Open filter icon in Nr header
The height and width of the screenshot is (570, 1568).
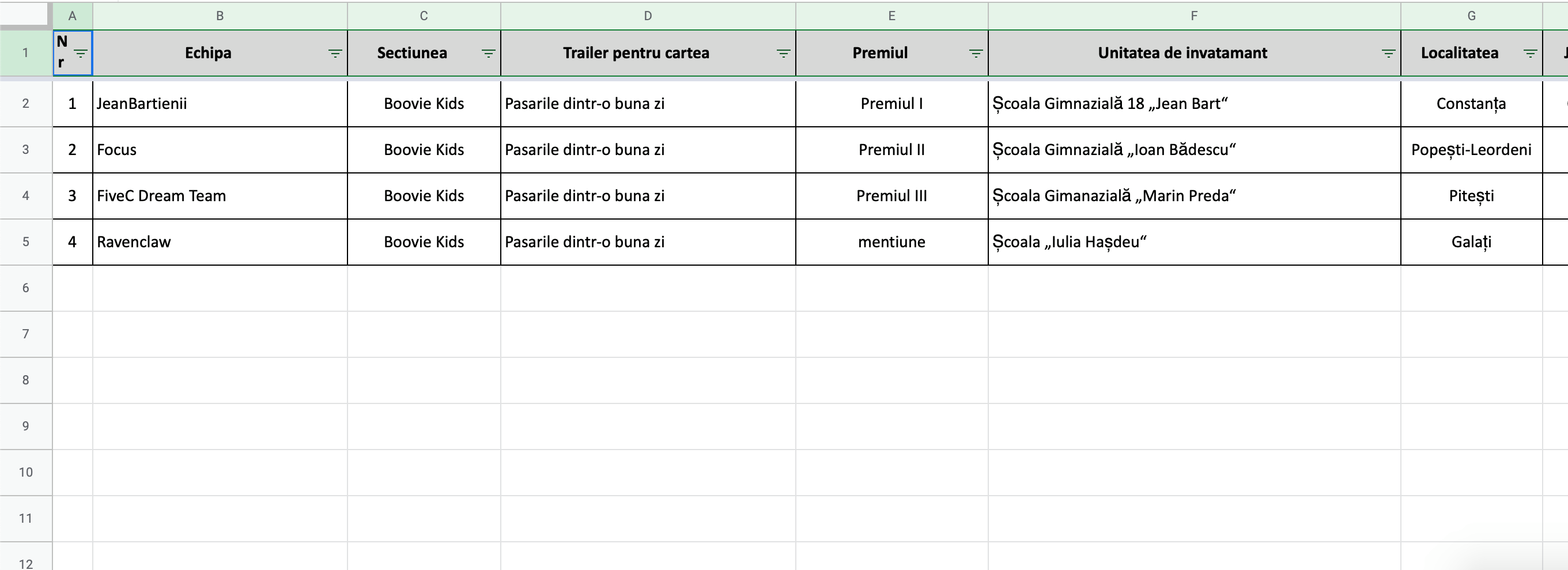click(80, 54)
